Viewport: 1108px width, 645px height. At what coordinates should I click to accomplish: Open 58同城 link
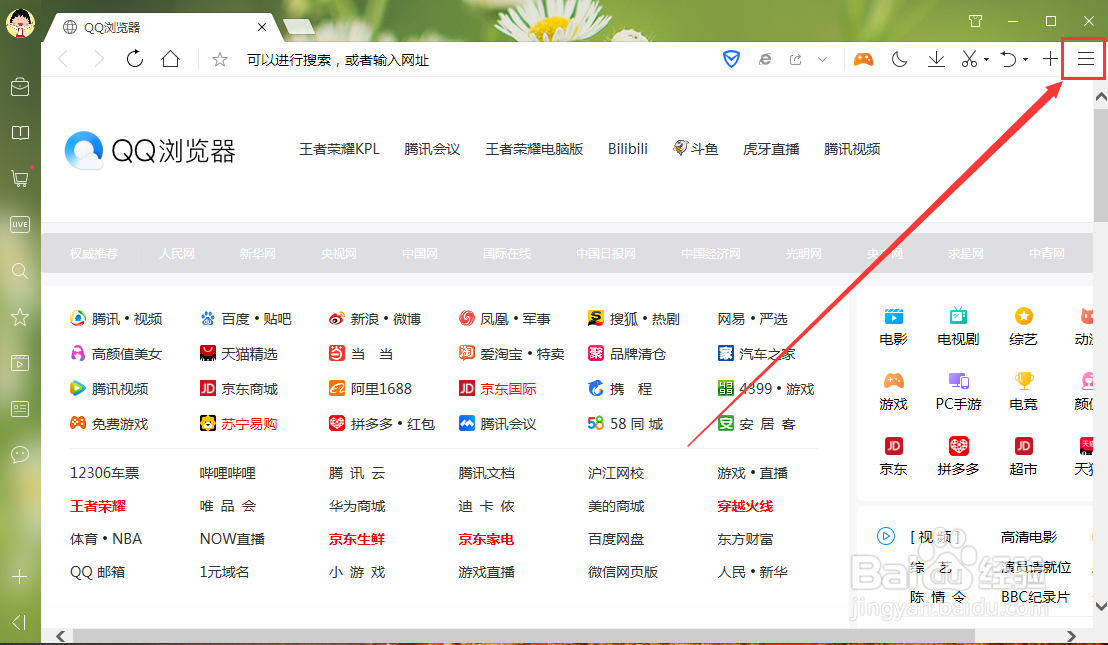pos(625,424)
